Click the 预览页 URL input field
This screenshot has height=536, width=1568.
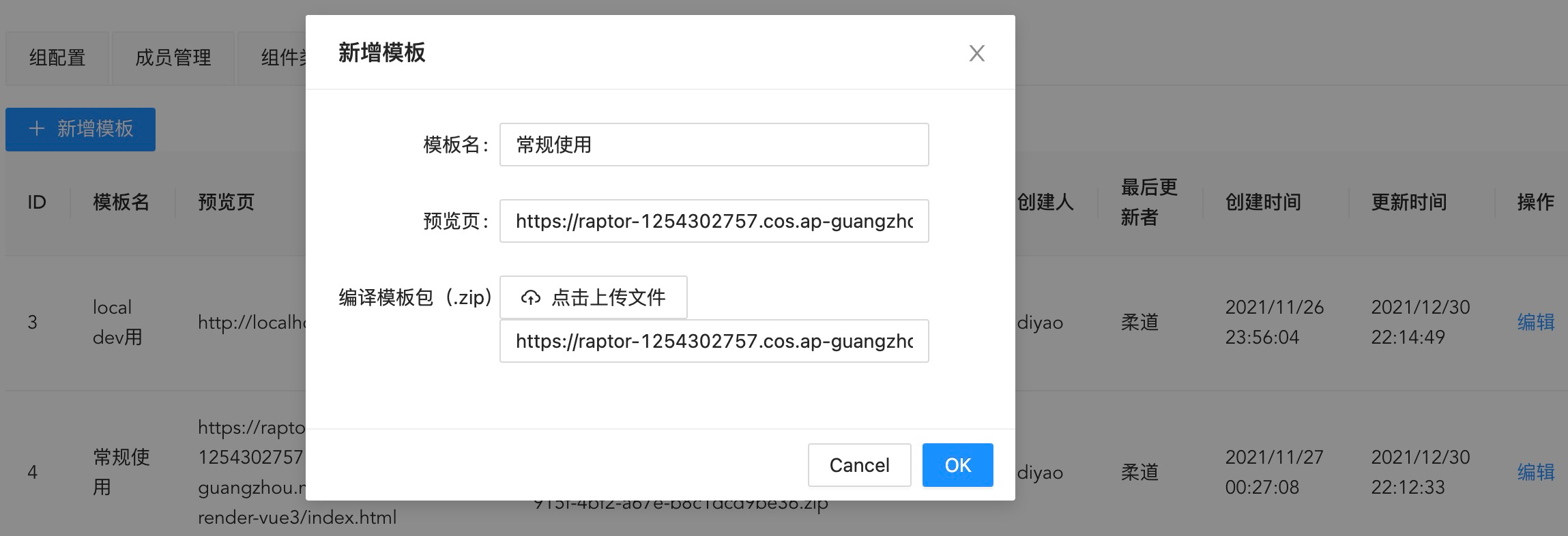tap(714, 221)
